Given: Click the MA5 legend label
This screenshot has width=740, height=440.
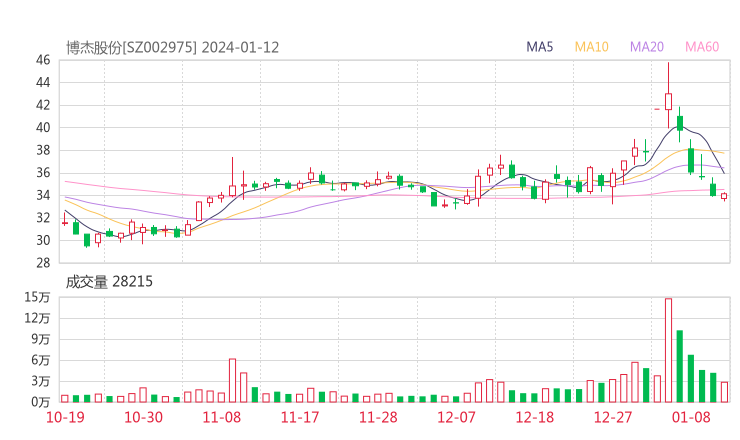Looking at the screenshot, I should click(539, 47).
